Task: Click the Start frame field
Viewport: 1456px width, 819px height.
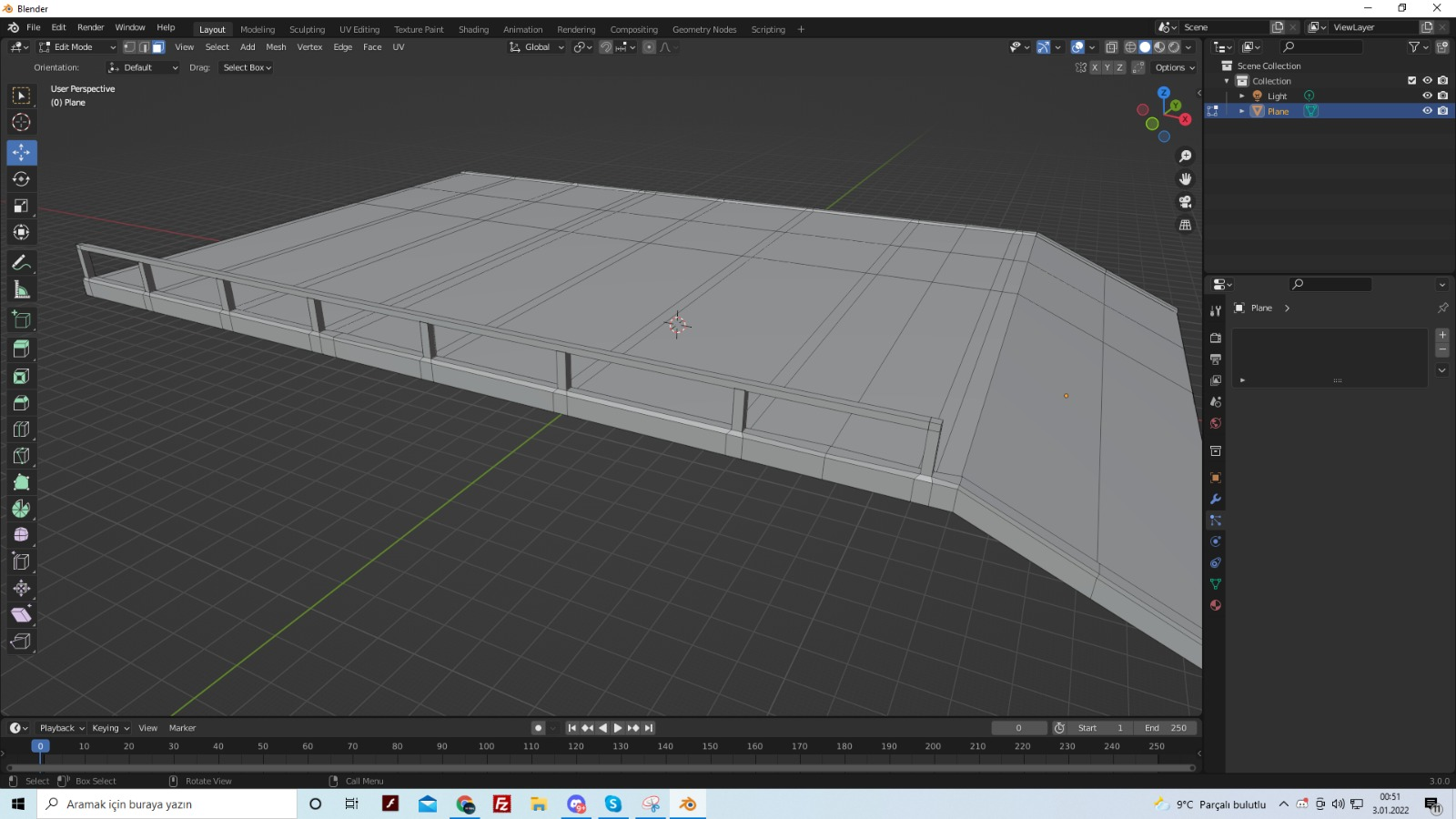Action: 1101,728
